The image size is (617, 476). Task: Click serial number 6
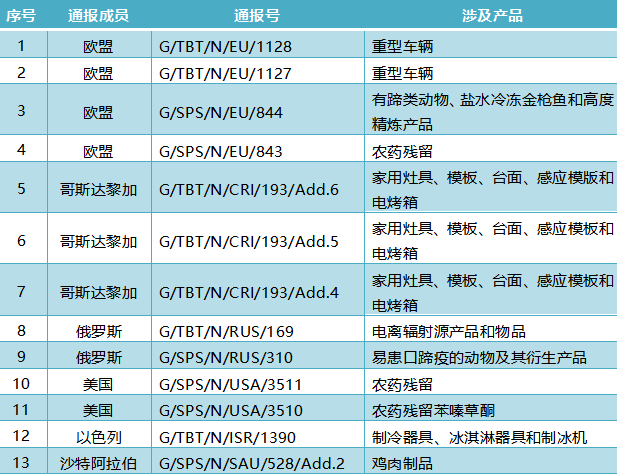point(21,240)
